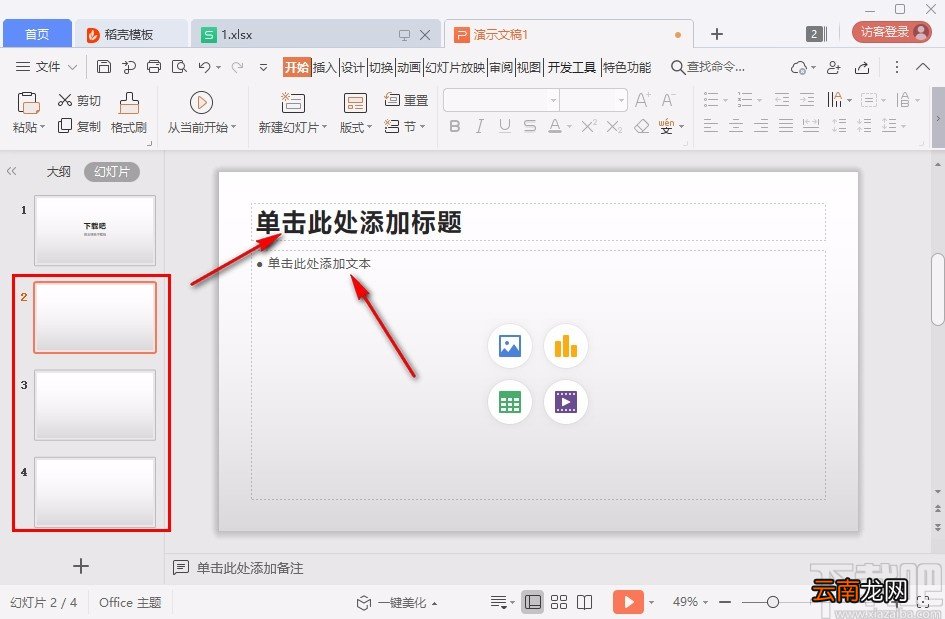Click the add new tab plus button
This screenshot has width=945, height=619.
click(717, 34)
